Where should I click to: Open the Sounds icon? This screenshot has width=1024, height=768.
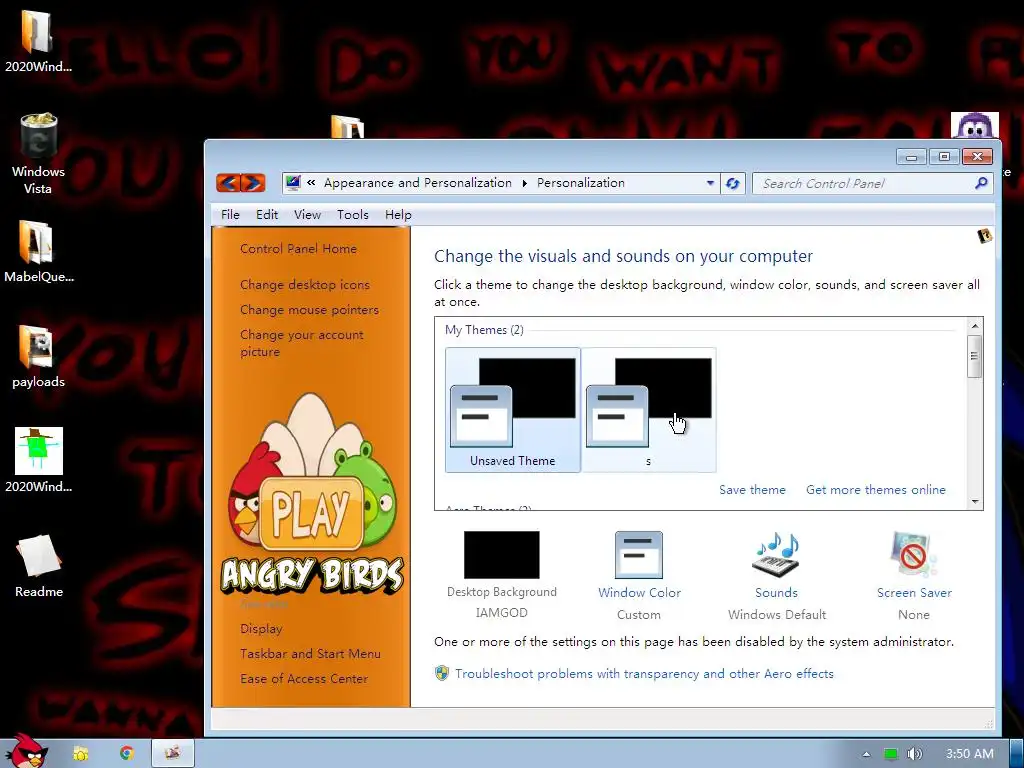[776, 554]
